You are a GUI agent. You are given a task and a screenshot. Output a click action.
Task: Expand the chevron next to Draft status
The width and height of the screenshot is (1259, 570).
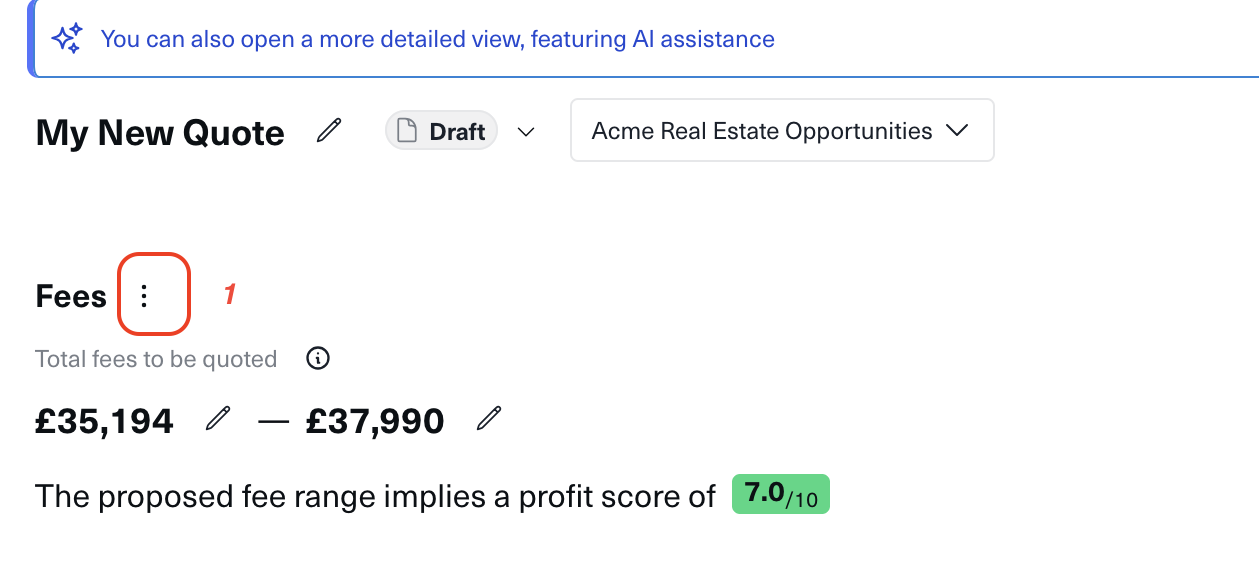click(526, 132)
